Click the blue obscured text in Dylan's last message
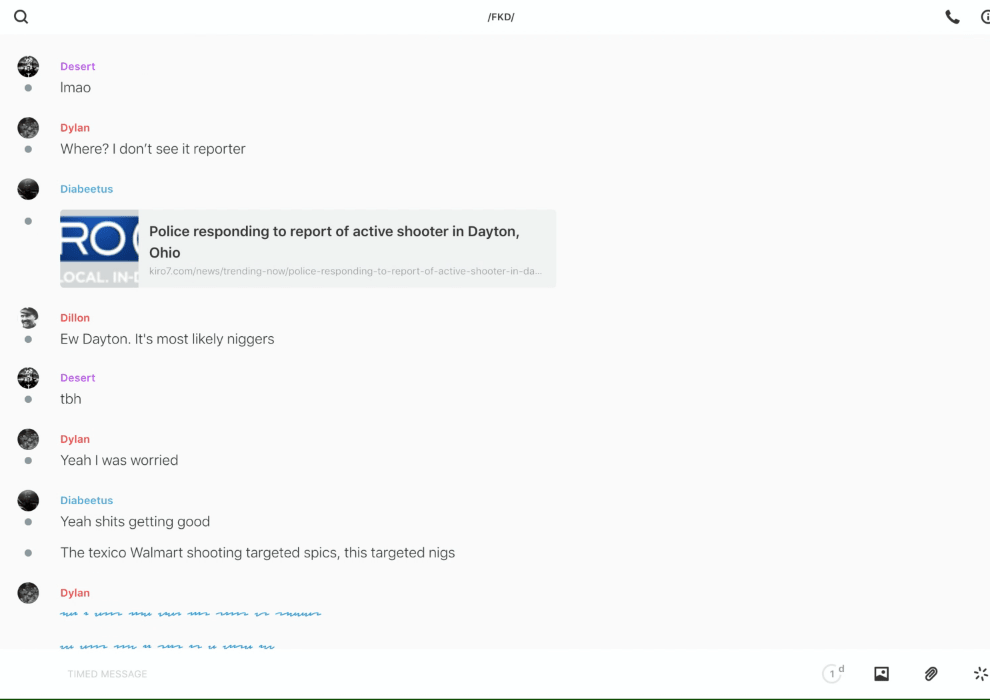Image resolution: width=990 pixels, height=700 pixels. point(190,613)
